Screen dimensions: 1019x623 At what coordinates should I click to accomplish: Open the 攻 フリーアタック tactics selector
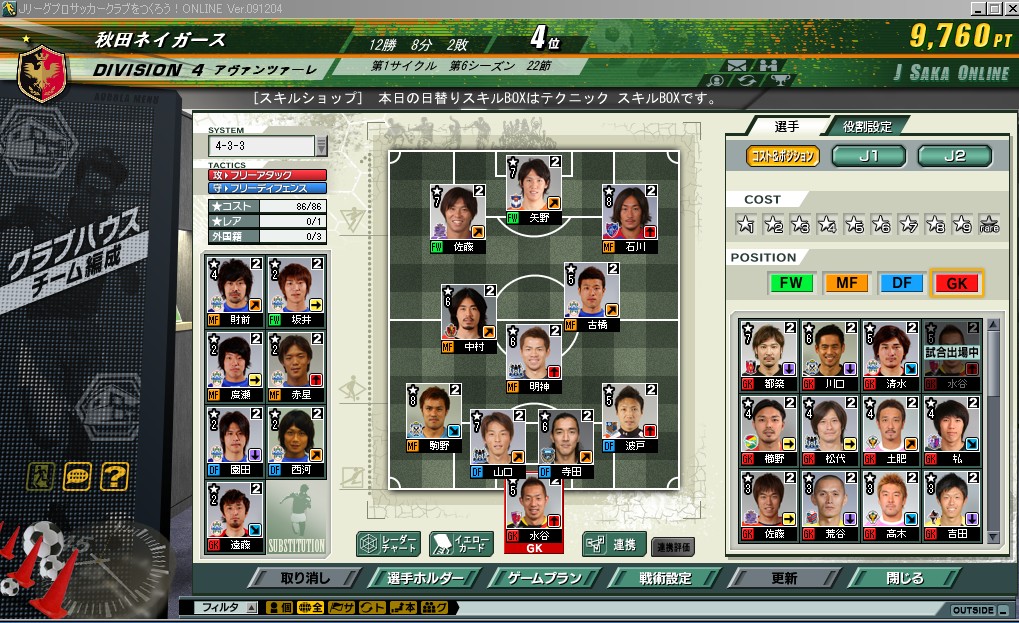267,175
